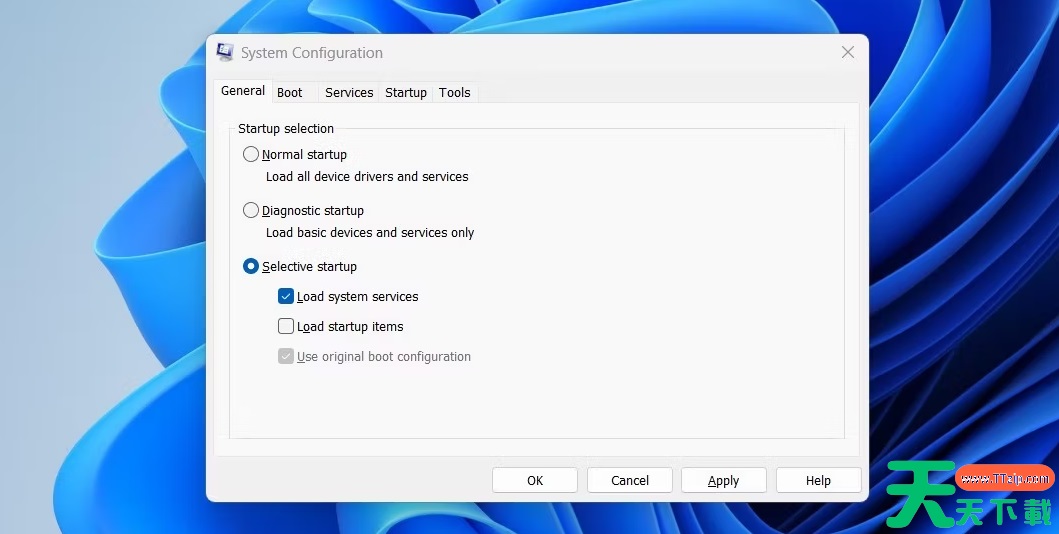Open the Boot tab
Screen dimensions: 1059x534
click(x=290, y=93)
